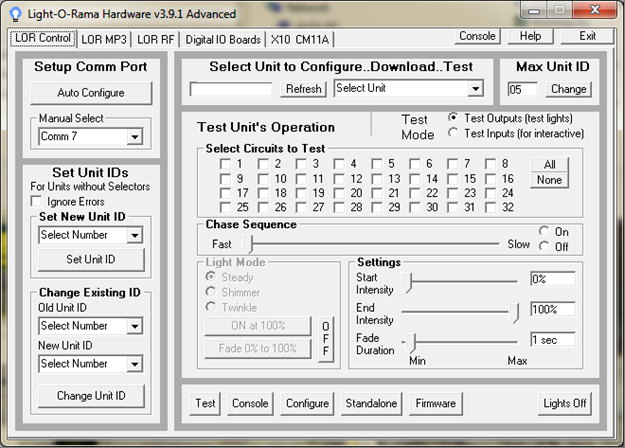The height and width of the screenshot is (448, 625).
Task: Open Set New Unit ID number dropdown
Action: (135, 235)
